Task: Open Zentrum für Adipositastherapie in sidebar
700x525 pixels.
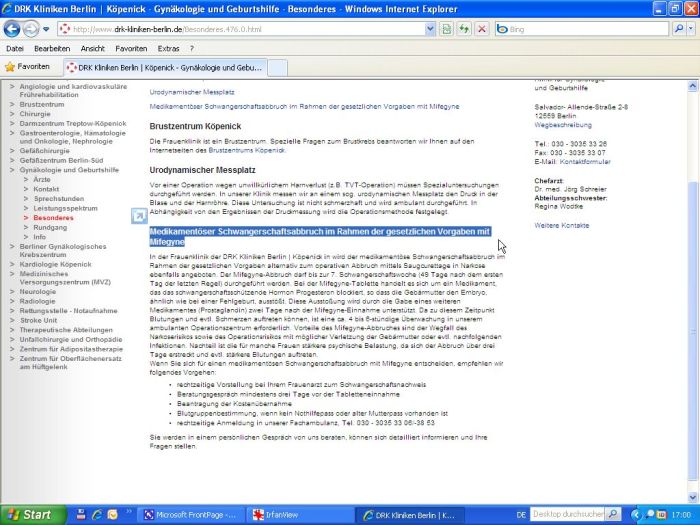Action: pos(71,349)
